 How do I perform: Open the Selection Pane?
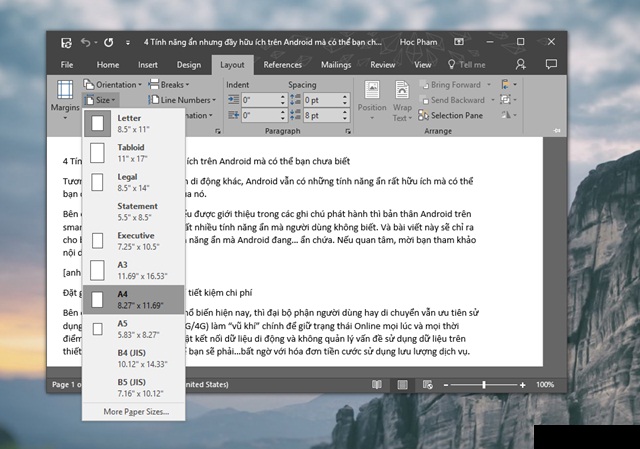tap(455, 115)
